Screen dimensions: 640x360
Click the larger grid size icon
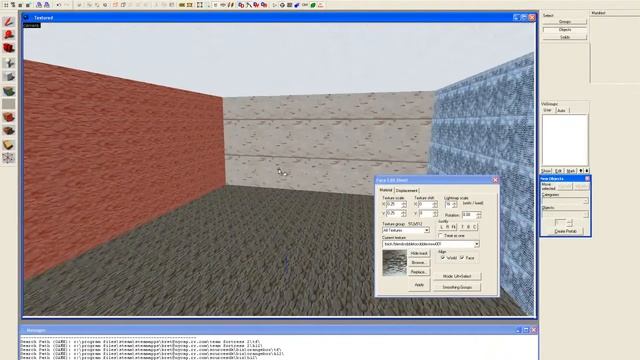(28, 5)
